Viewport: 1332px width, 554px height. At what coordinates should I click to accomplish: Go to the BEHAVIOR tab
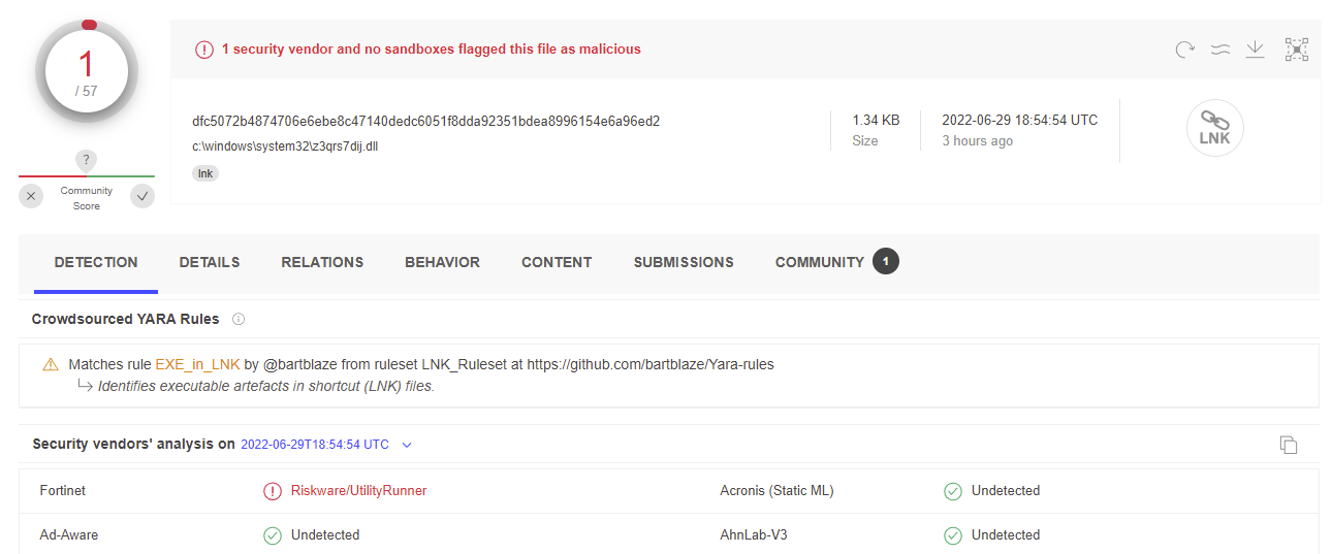pos(442,262)
